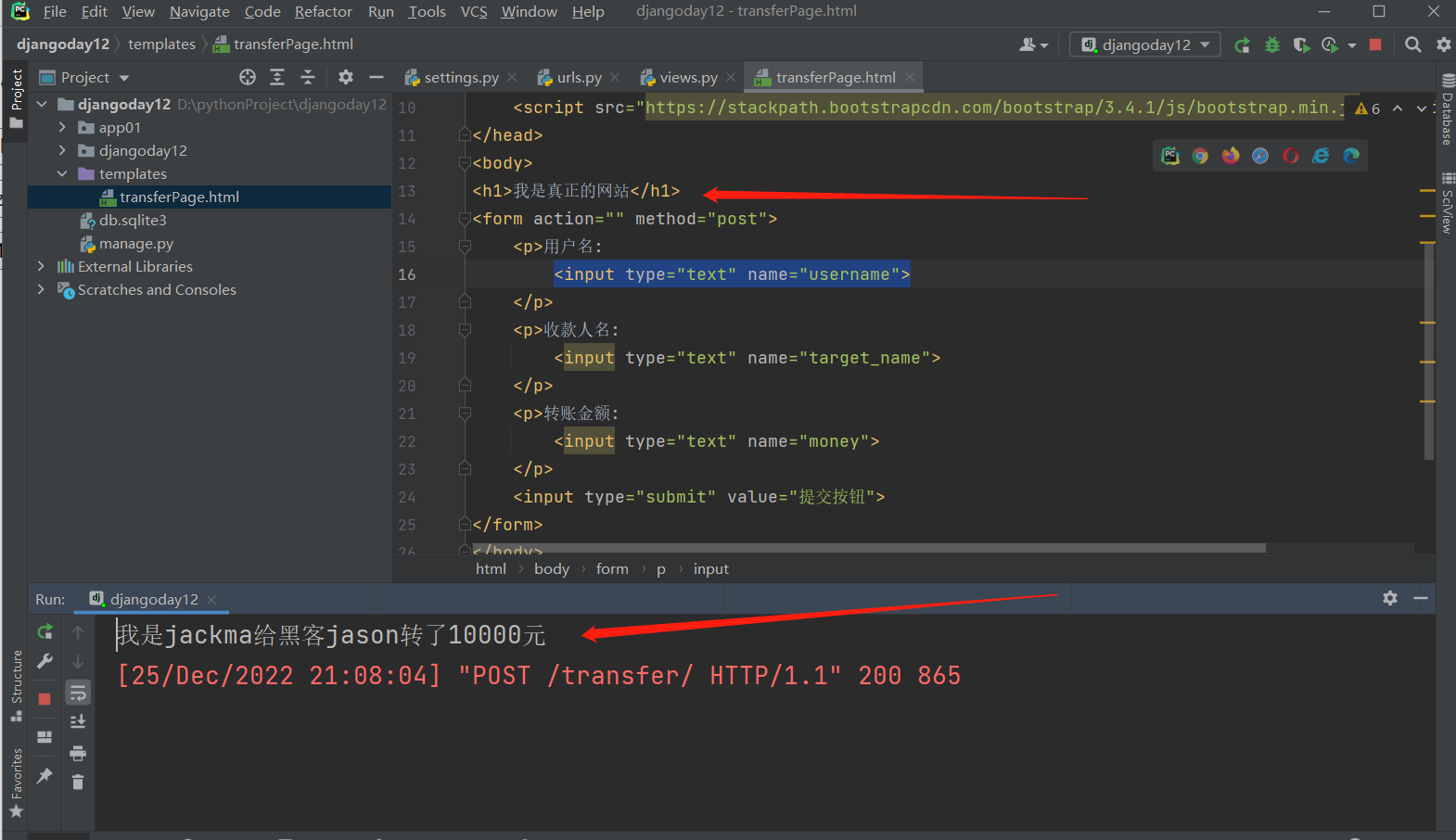Click 'templates' in the navigation bar
Screen dimensions: 1456x840
tap(161, 45)
